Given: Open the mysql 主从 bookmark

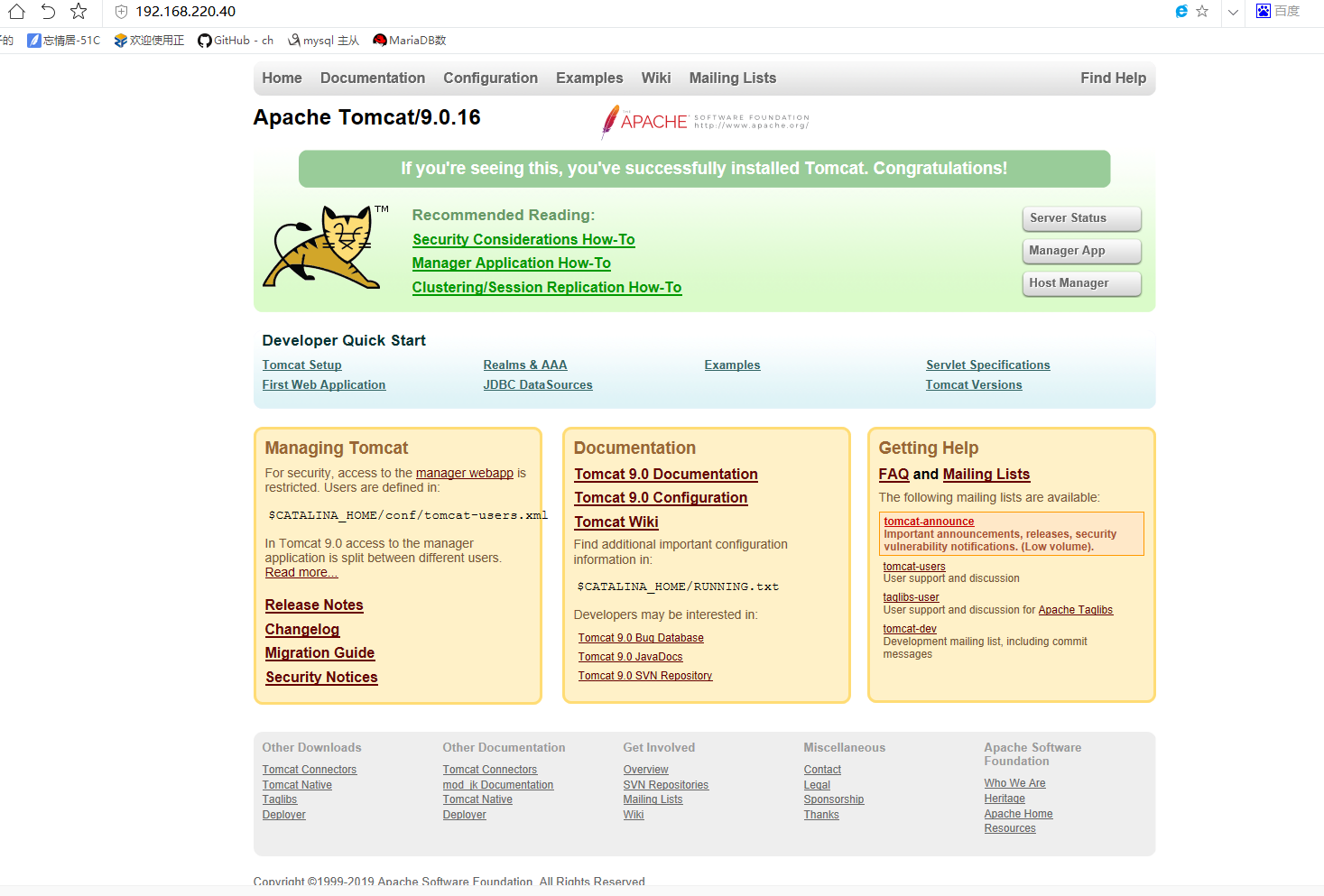Looking at the screenshot, I should (x=323, y=41).
